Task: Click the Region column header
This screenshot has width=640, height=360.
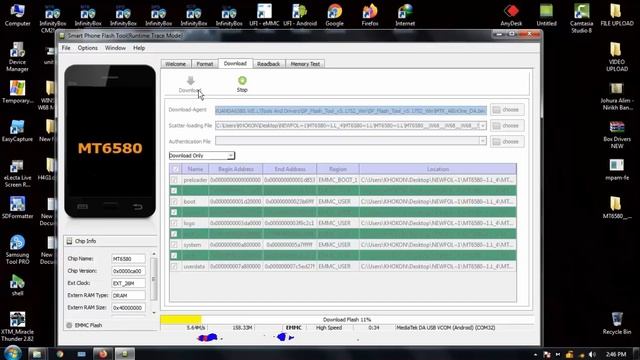Action: pyautogui.click(x=338, y=169)
